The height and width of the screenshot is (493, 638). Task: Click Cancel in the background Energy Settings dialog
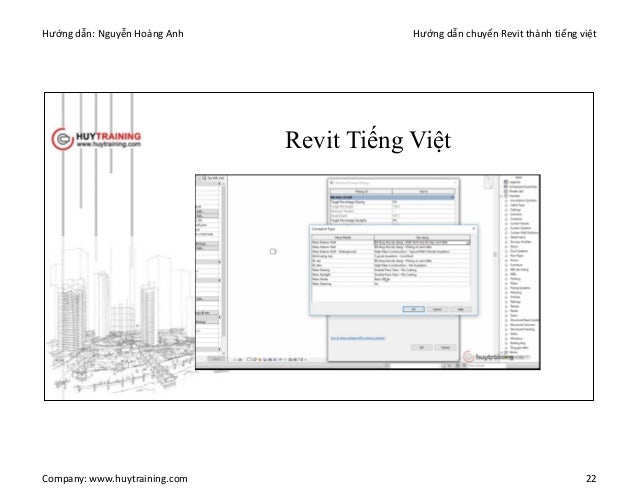[x=445, y=347]
